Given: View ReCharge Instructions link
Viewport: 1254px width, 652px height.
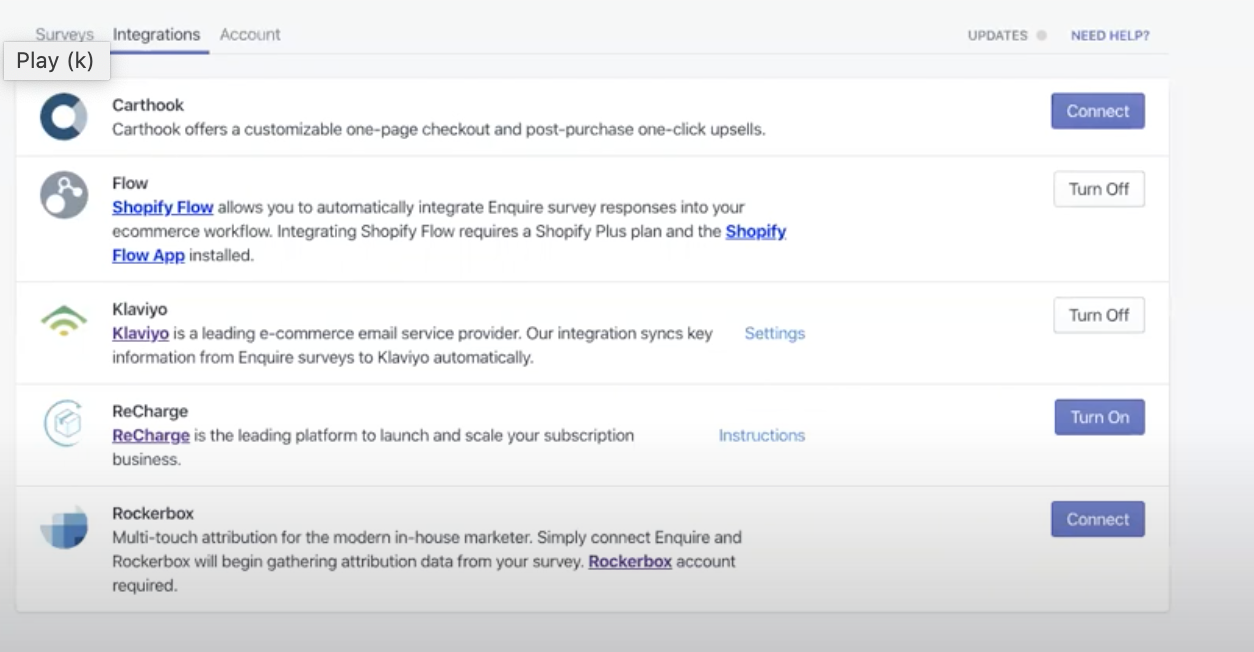Looking at the screenshot, I should coord(761,435).
